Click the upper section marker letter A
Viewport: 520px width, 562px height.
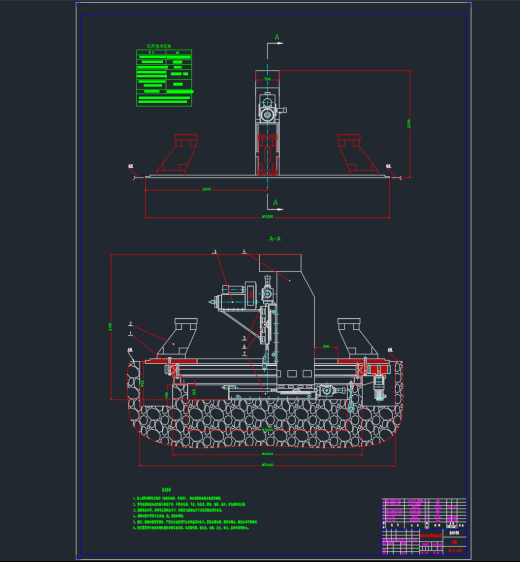coord(277,37)
